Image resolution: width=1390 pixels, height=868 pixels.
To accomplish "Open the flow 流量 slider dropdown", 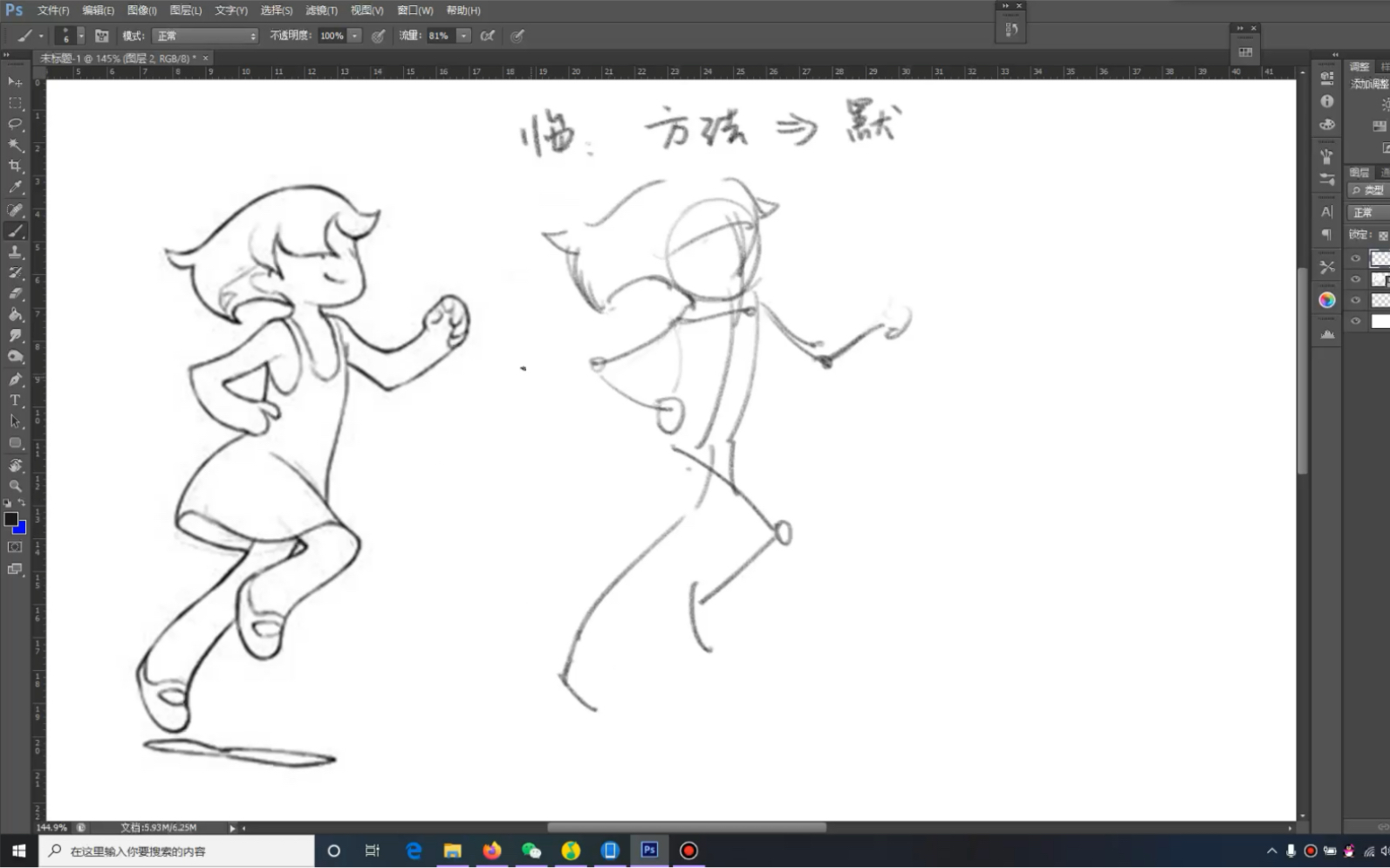I will pos(464,36).
